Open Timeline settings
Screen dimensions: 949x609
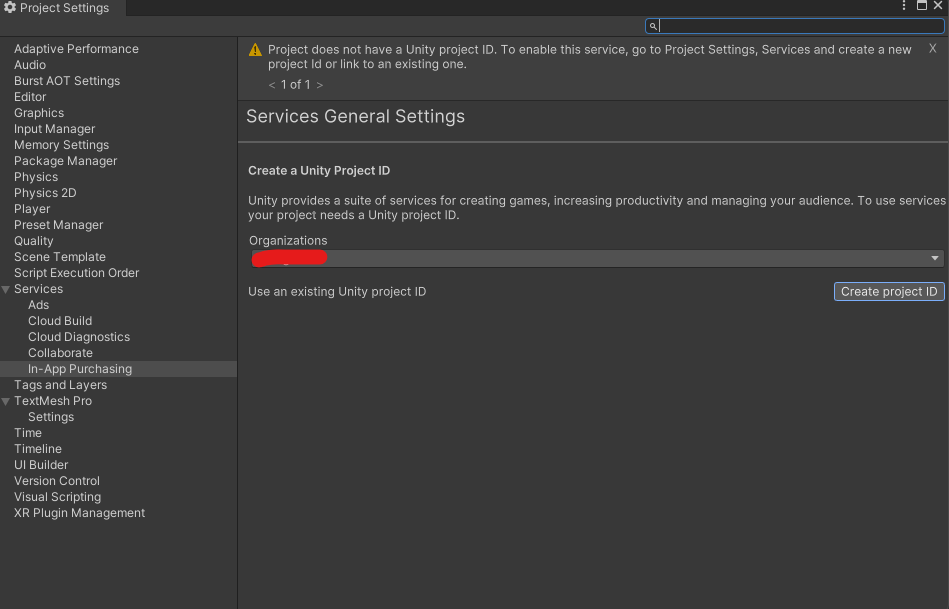(x=38, y=449)
